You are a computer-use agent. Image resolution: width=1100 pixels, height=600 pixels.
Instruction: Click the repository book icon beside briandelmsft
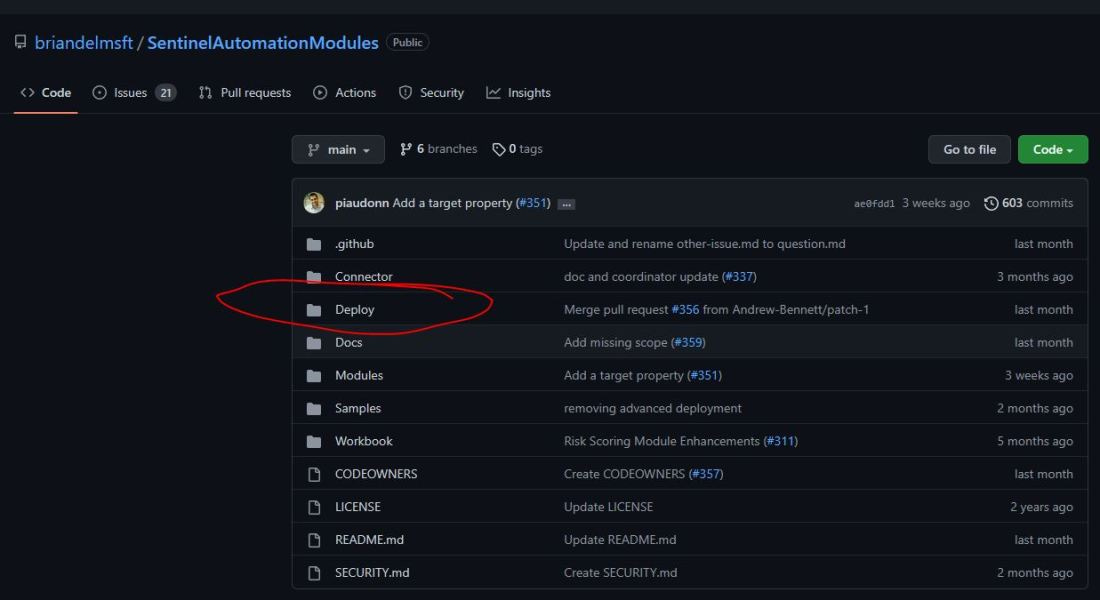point(20,42)
